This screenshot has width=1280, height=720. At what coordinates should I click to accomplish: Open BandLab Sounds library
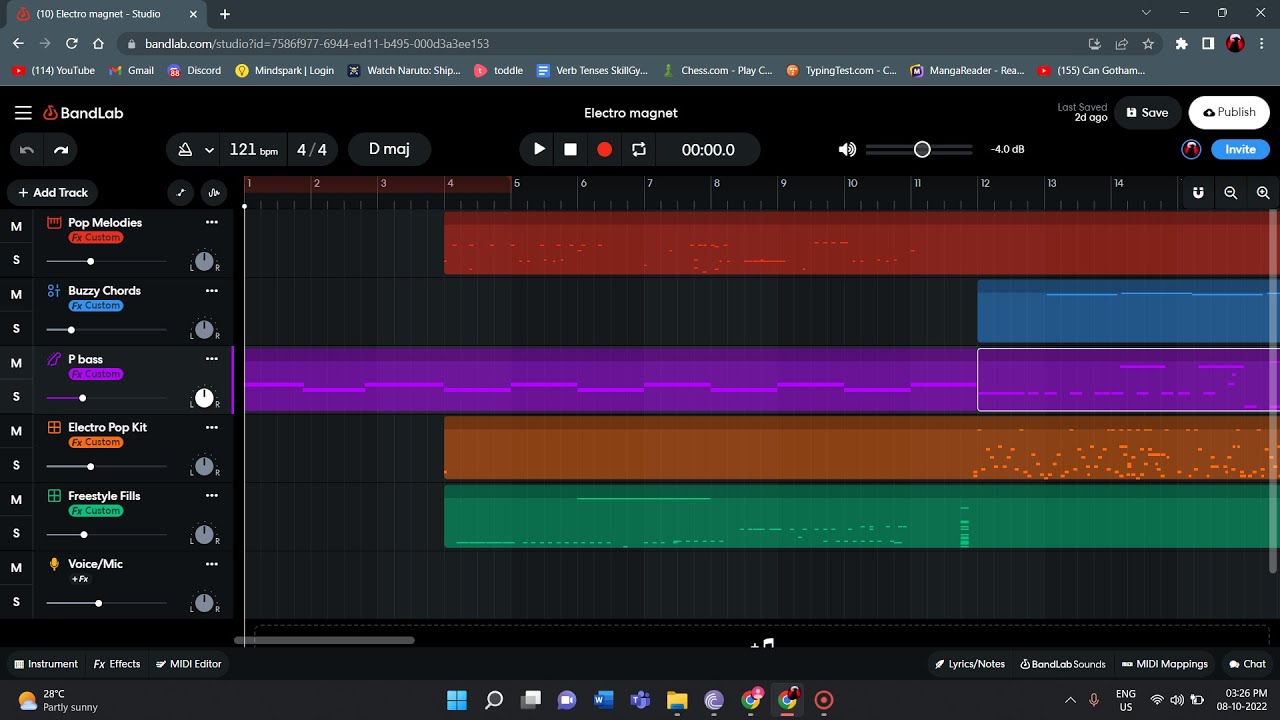pyautogui.click(x=1063, y=664)
